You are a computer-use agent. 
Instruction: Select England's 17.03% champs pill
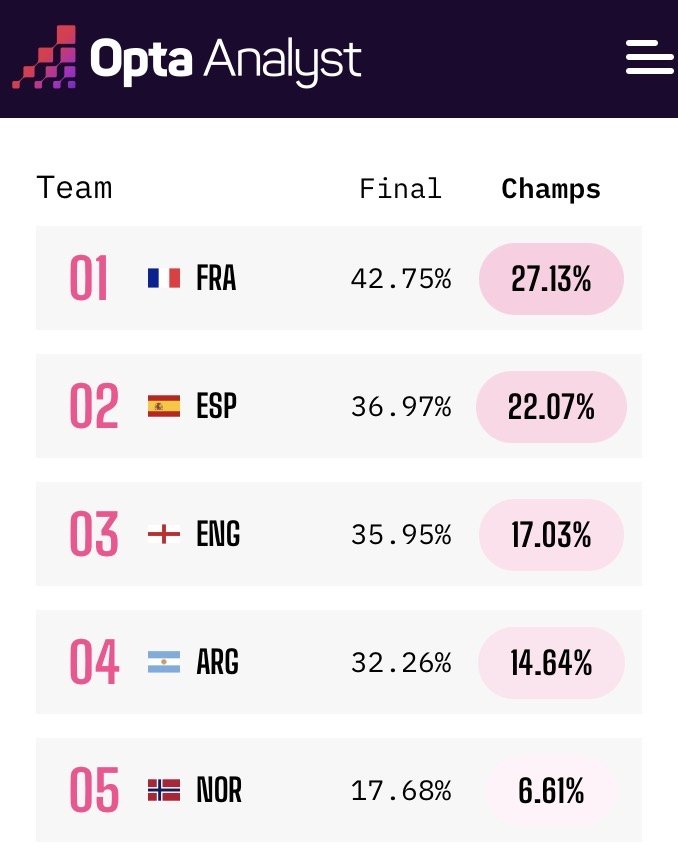[551, 534]
